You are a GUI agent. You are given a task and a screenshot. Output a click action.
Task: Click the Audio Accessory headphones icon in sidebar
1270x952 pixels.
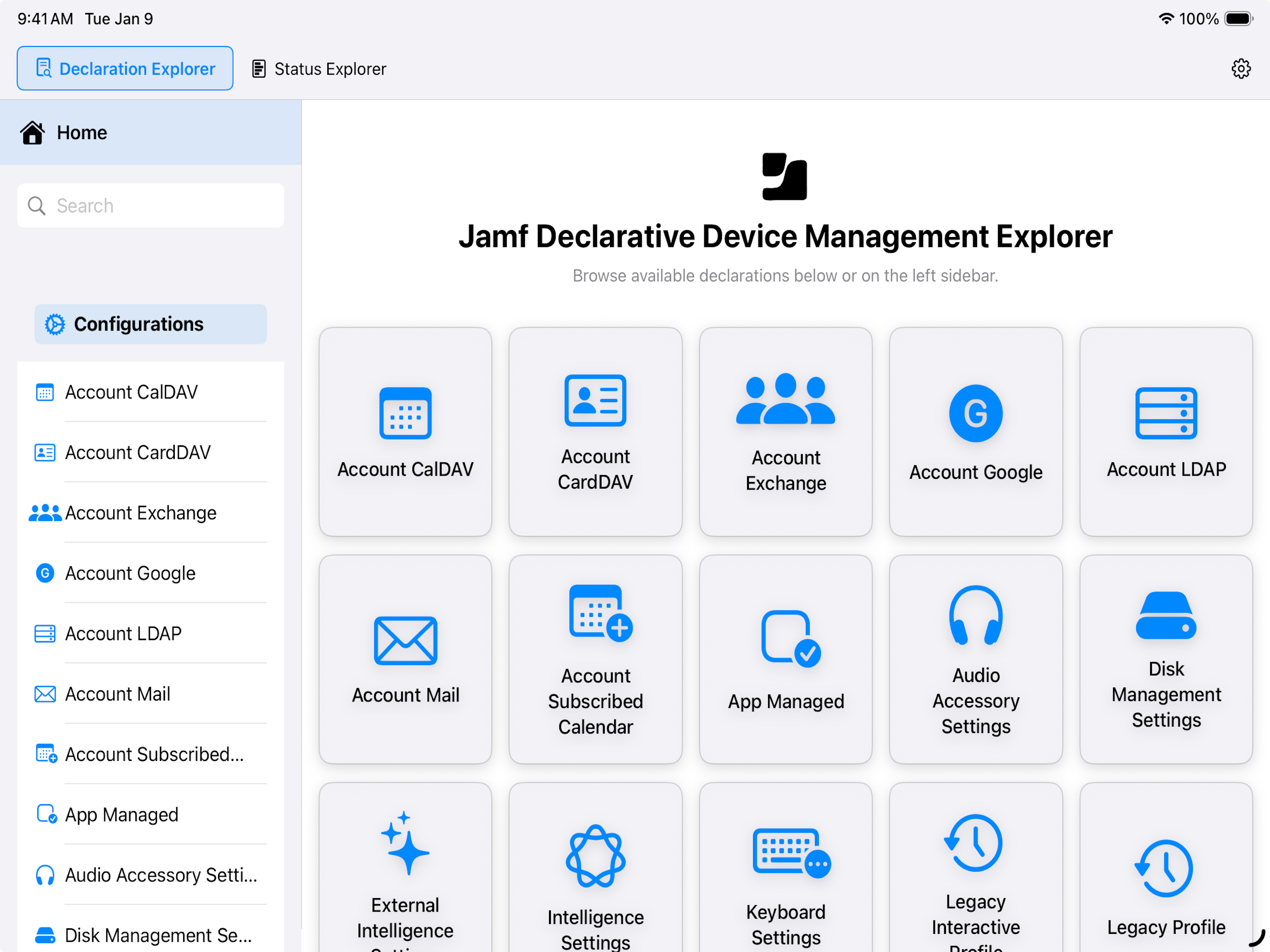pyautogui.click(x=45, y=875)
